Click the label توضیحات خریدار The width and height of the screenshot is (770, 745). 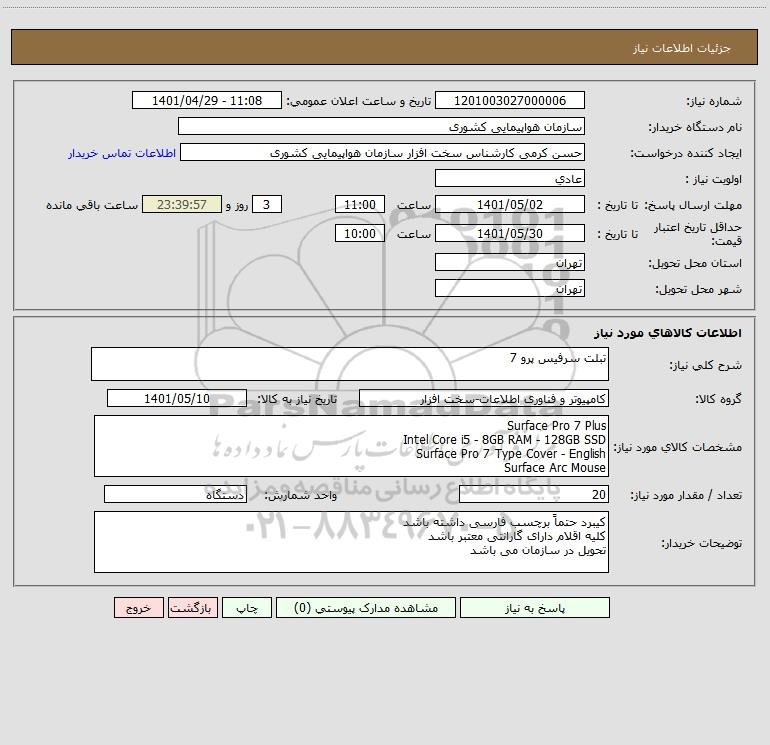pos(702,544)
